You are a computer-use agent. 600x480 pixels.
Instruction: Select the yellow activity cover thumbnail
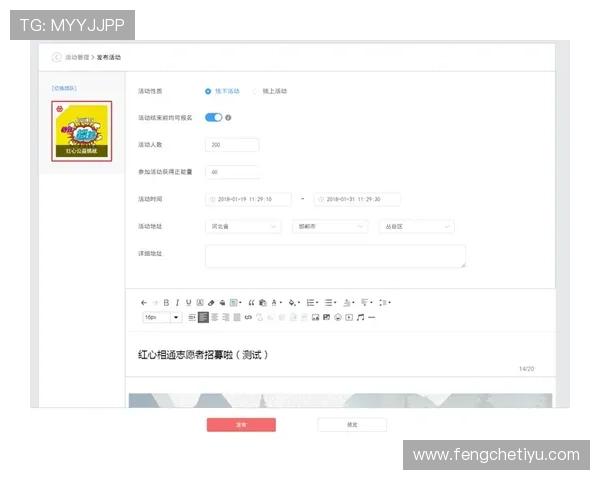click(82, 131)
